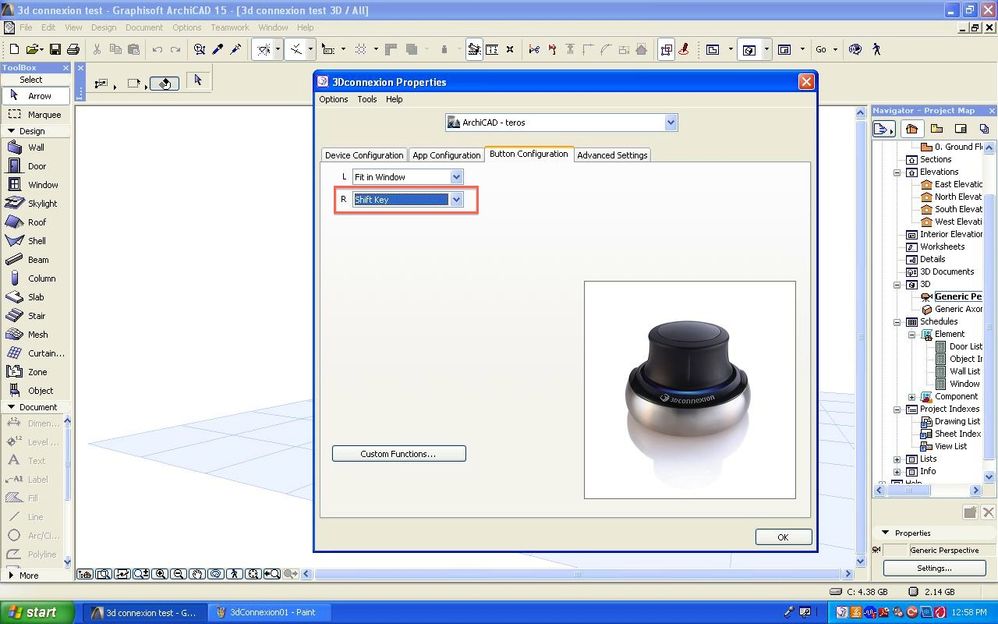The image size is (998, 624).
Task: Click the View Map folder icon in Navigator
Action: (936, 129)
